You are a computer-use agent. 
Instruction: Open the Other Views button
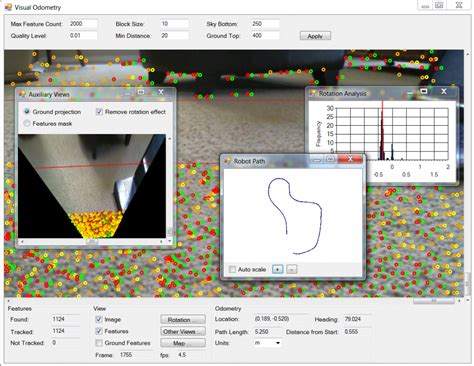[183, 331]
